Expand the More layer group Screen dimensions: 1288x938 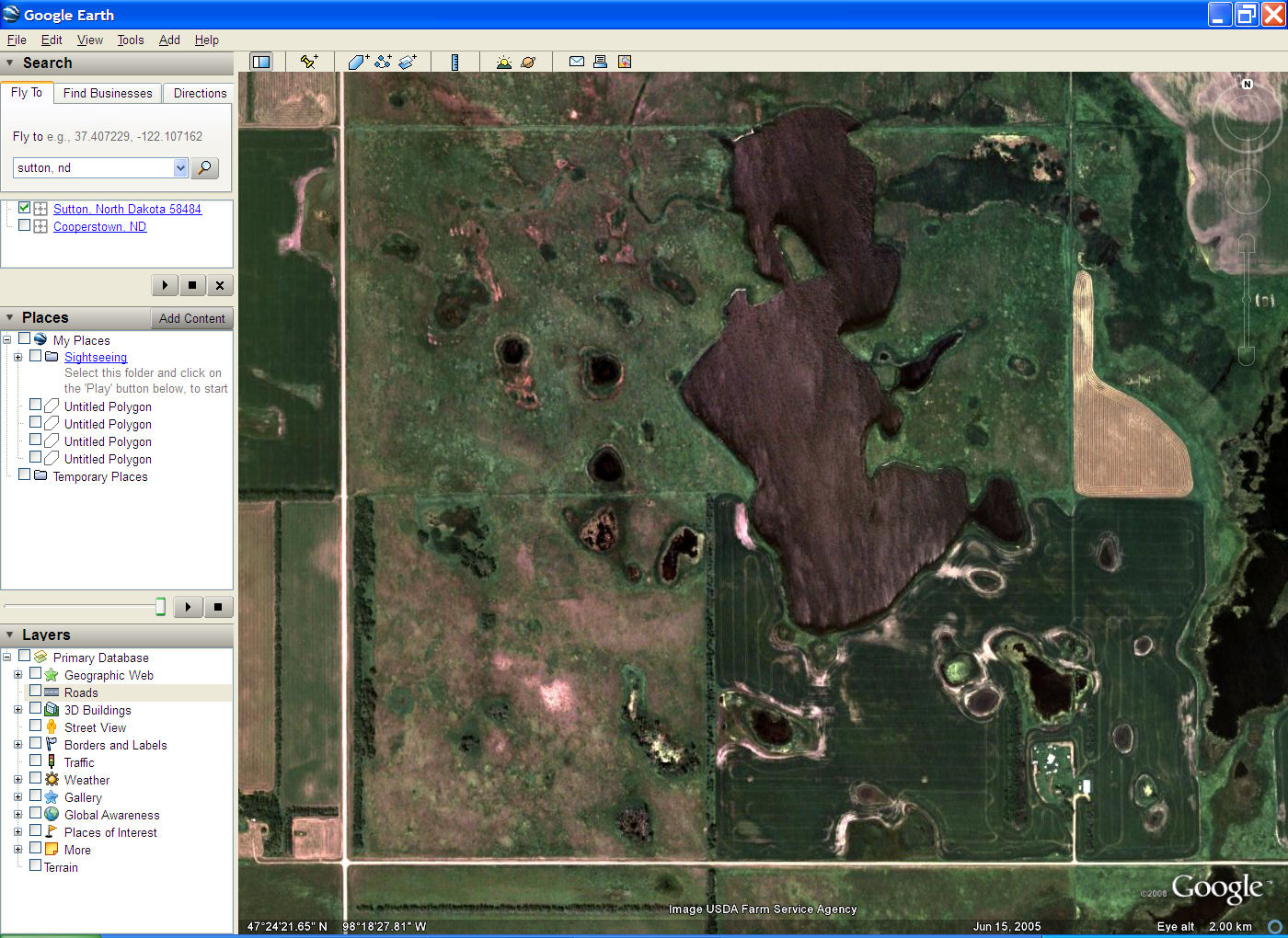tap(17, 850)
